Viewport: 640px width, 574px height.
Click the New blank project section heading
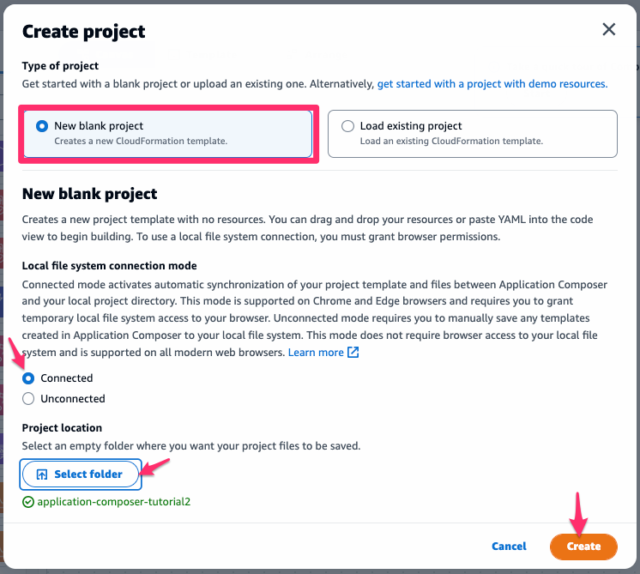coord(90,194)
